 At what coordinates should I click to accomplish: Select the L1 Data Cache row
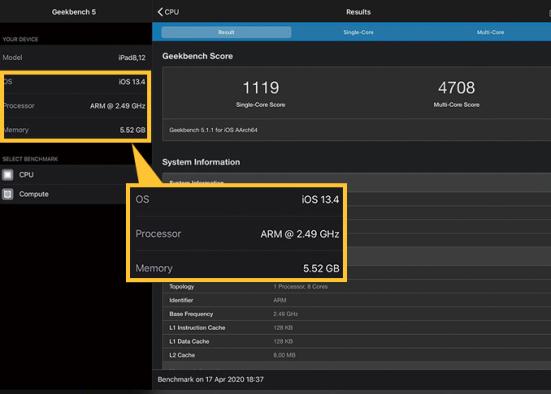pyautogui.click(x=357, y=341)
